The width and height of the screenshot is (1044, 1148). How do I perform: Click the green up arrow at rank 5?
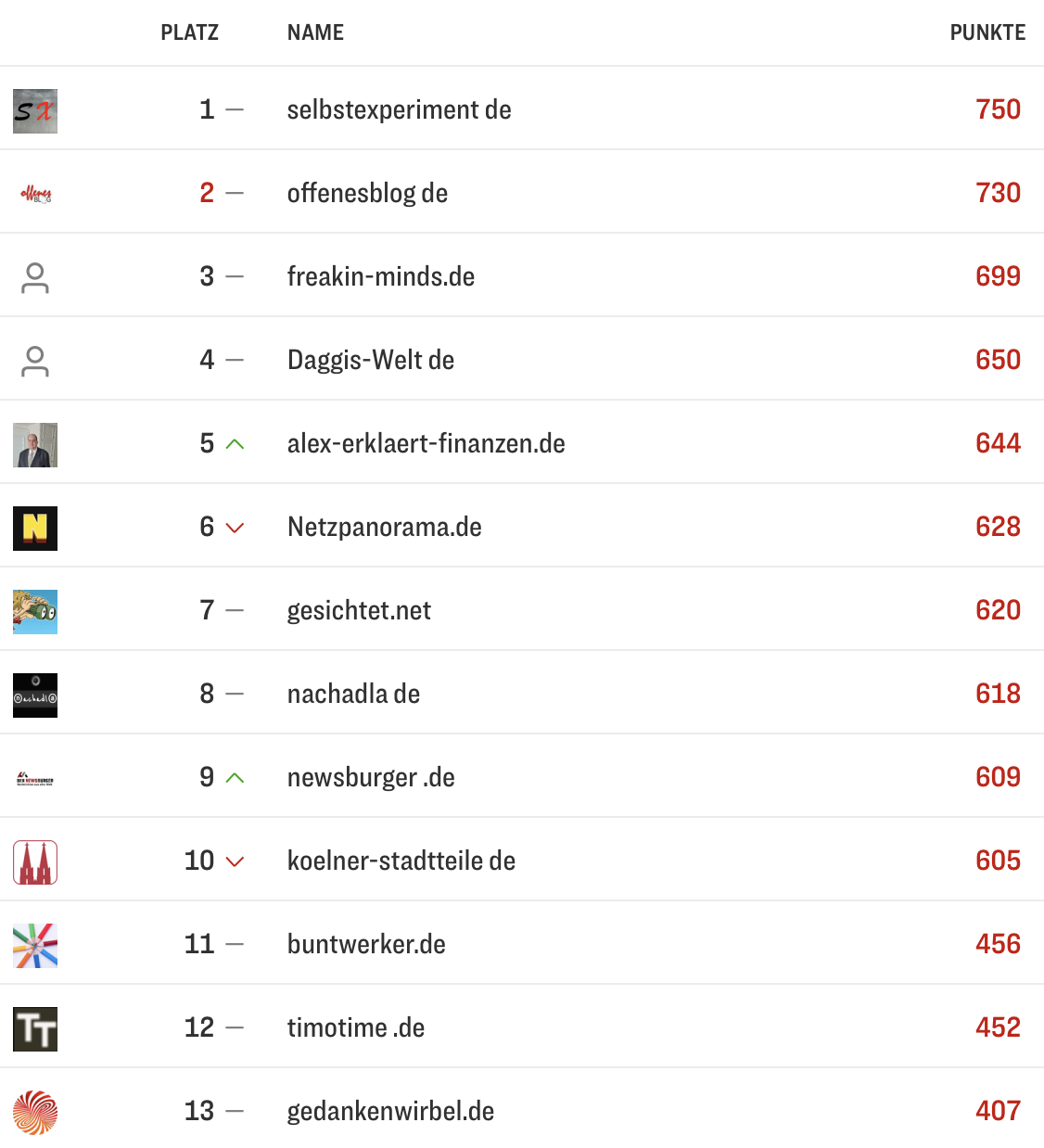click(236, 444)
